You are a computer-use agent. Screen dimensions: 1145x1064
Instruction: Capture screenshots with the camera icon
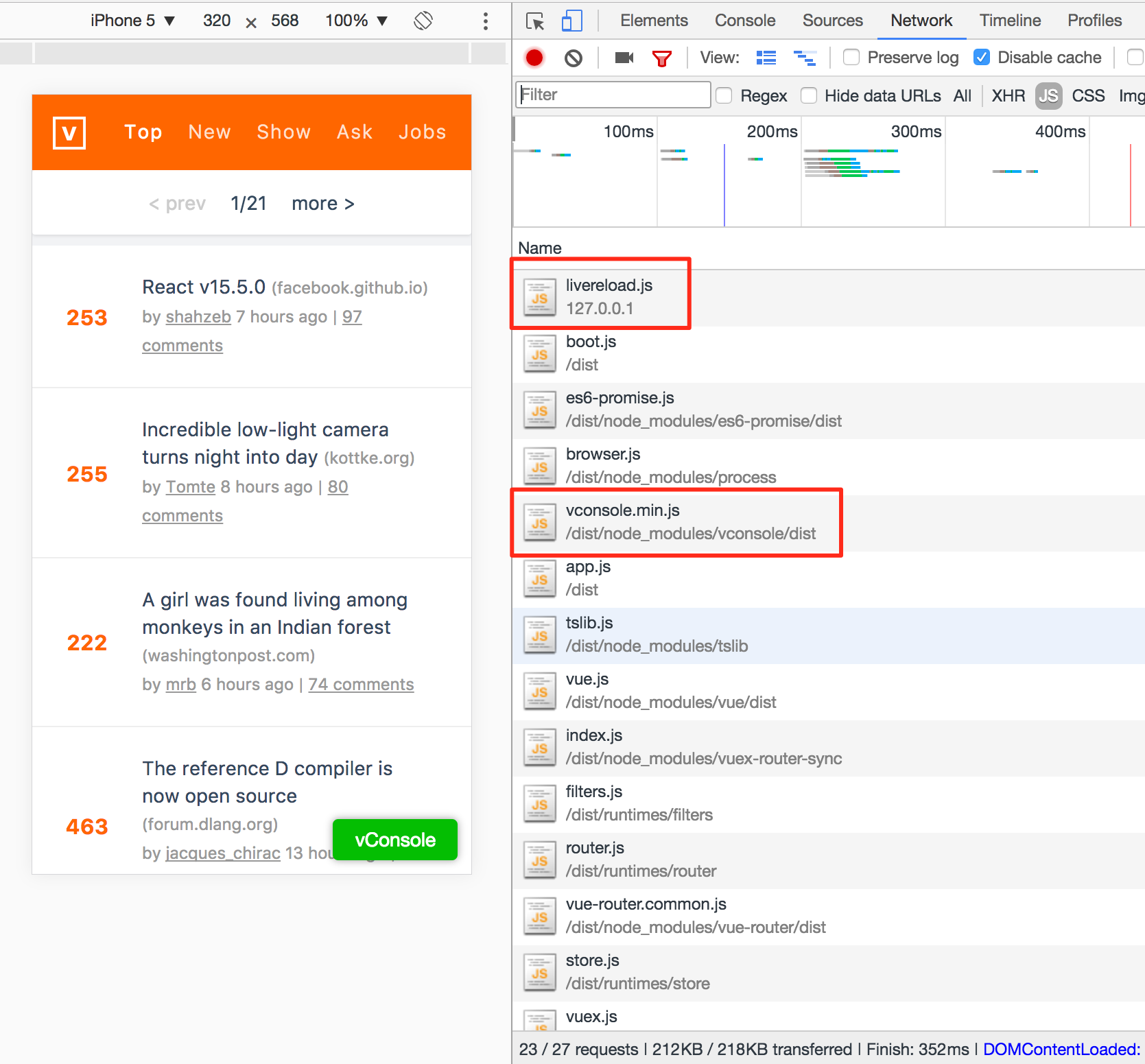[624, 58]
